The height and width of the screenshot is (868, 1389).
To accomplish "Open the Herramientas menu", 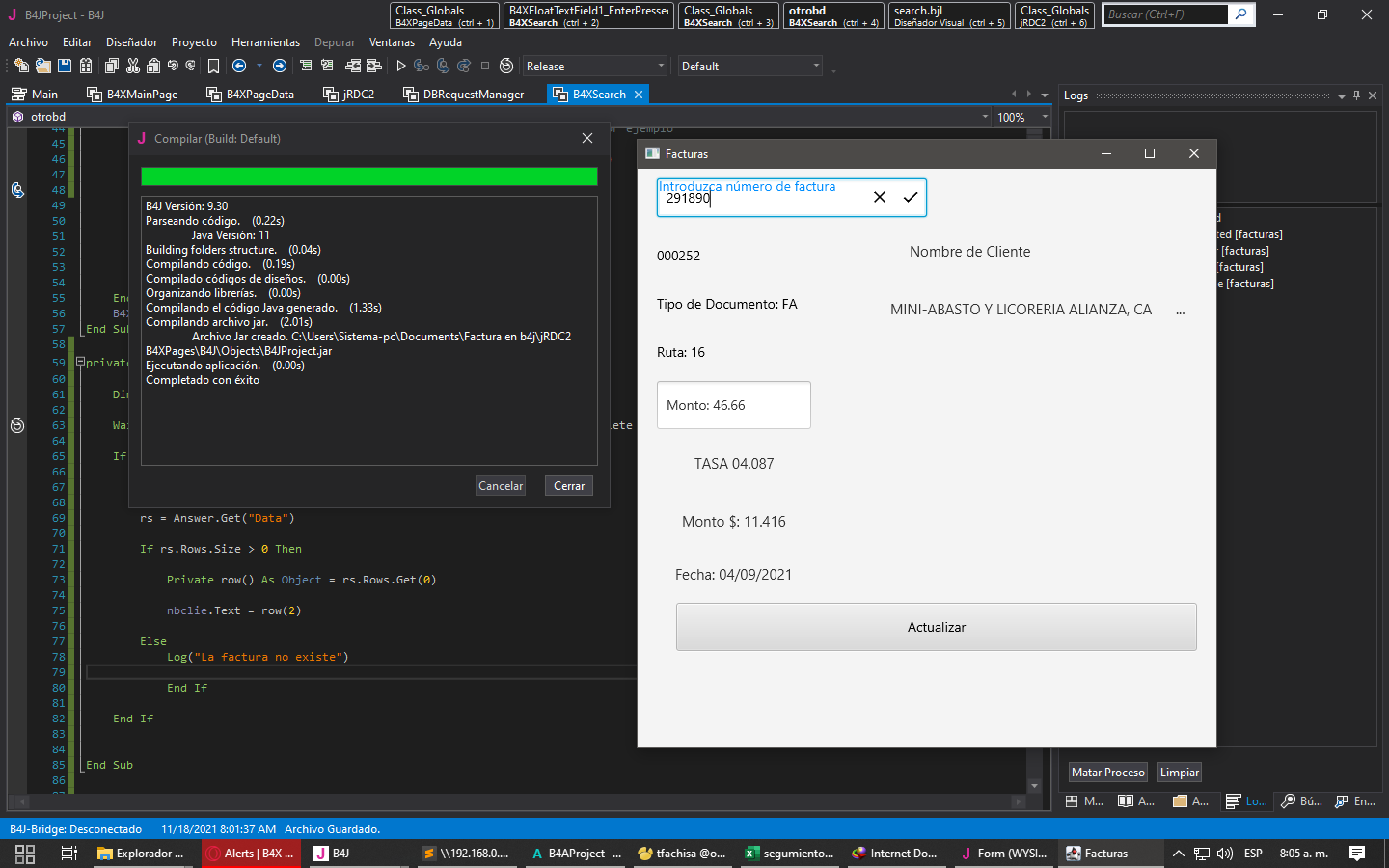I will click(x=265, y=42).
